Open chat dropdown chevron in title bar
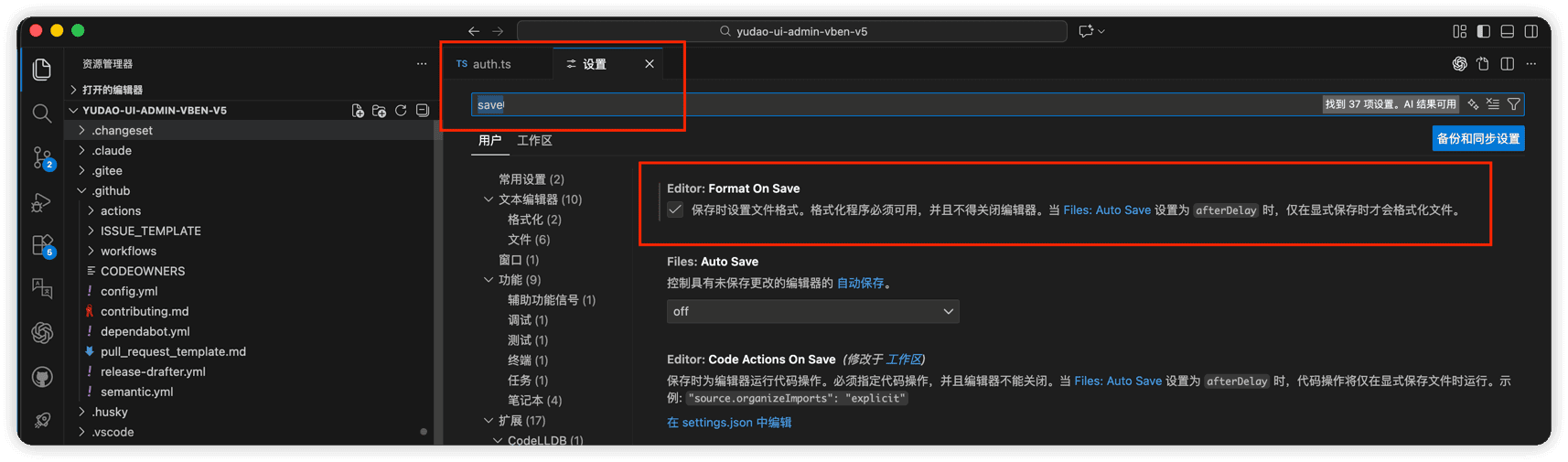This screenshot has width=1568, height=462. (x=1101, y=31)
